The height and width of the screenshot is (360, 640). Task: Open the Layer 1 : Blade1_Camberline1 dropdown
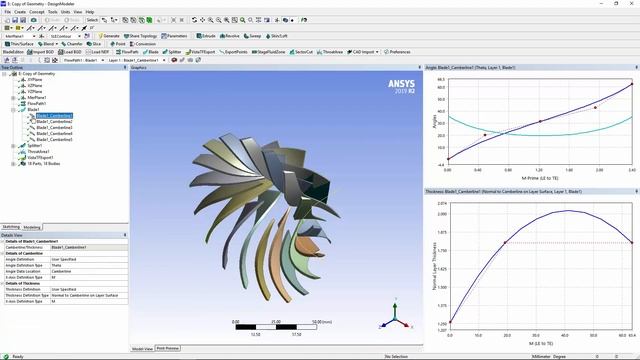[x=164, y=60]
